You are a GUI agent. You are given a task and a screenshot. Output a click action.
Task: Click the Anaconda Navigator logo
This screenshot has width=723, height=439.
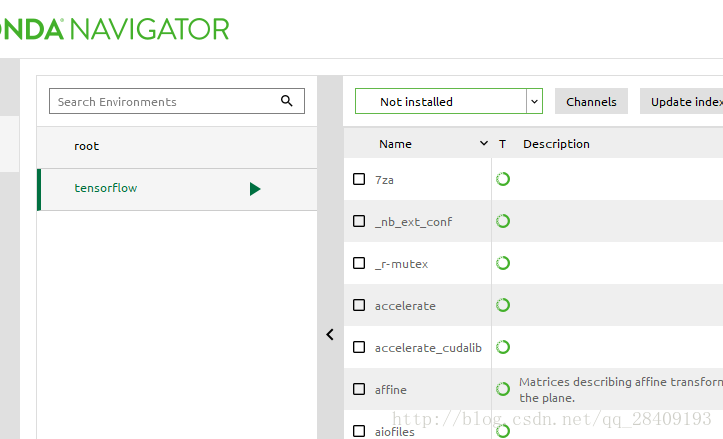pyautogui.click(x=114, y=29)
